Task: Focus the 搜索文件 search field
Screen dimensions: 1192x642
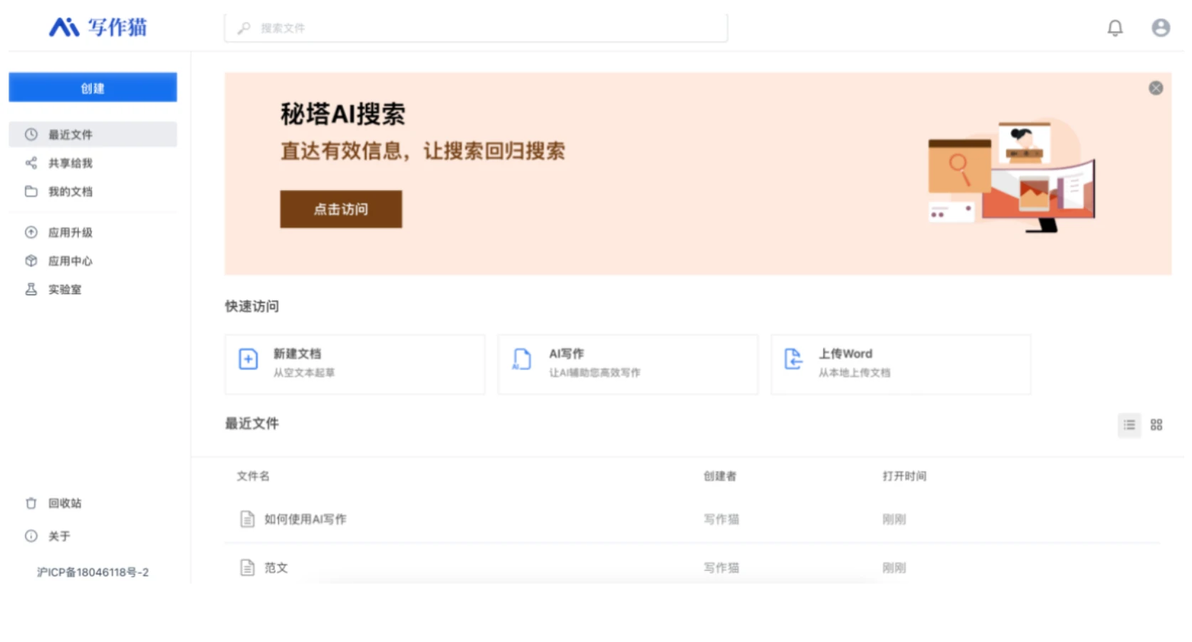Action: 476,28
